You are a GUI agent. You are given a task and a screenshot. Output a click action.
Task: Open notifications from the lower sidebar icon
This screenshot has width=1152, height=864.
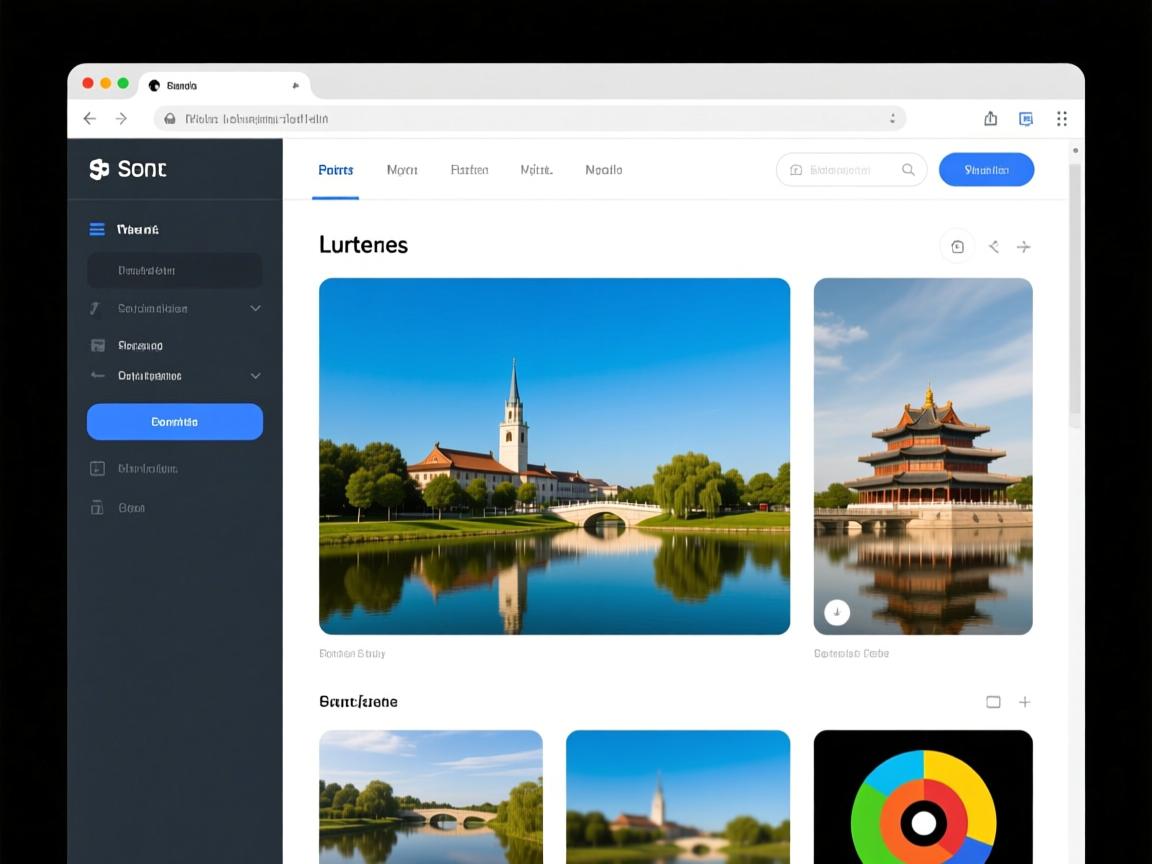pos(97,467)
